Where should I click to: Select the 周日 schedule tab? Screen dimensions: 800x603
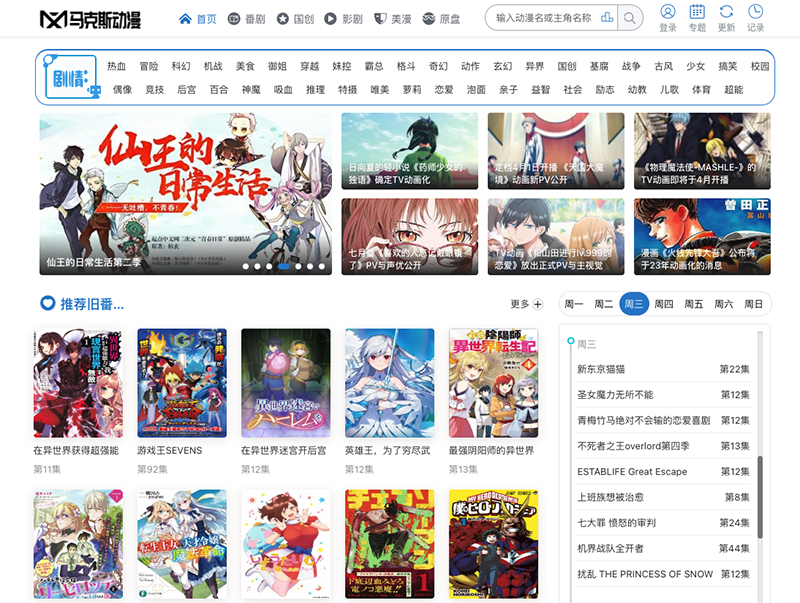(754, 304)
